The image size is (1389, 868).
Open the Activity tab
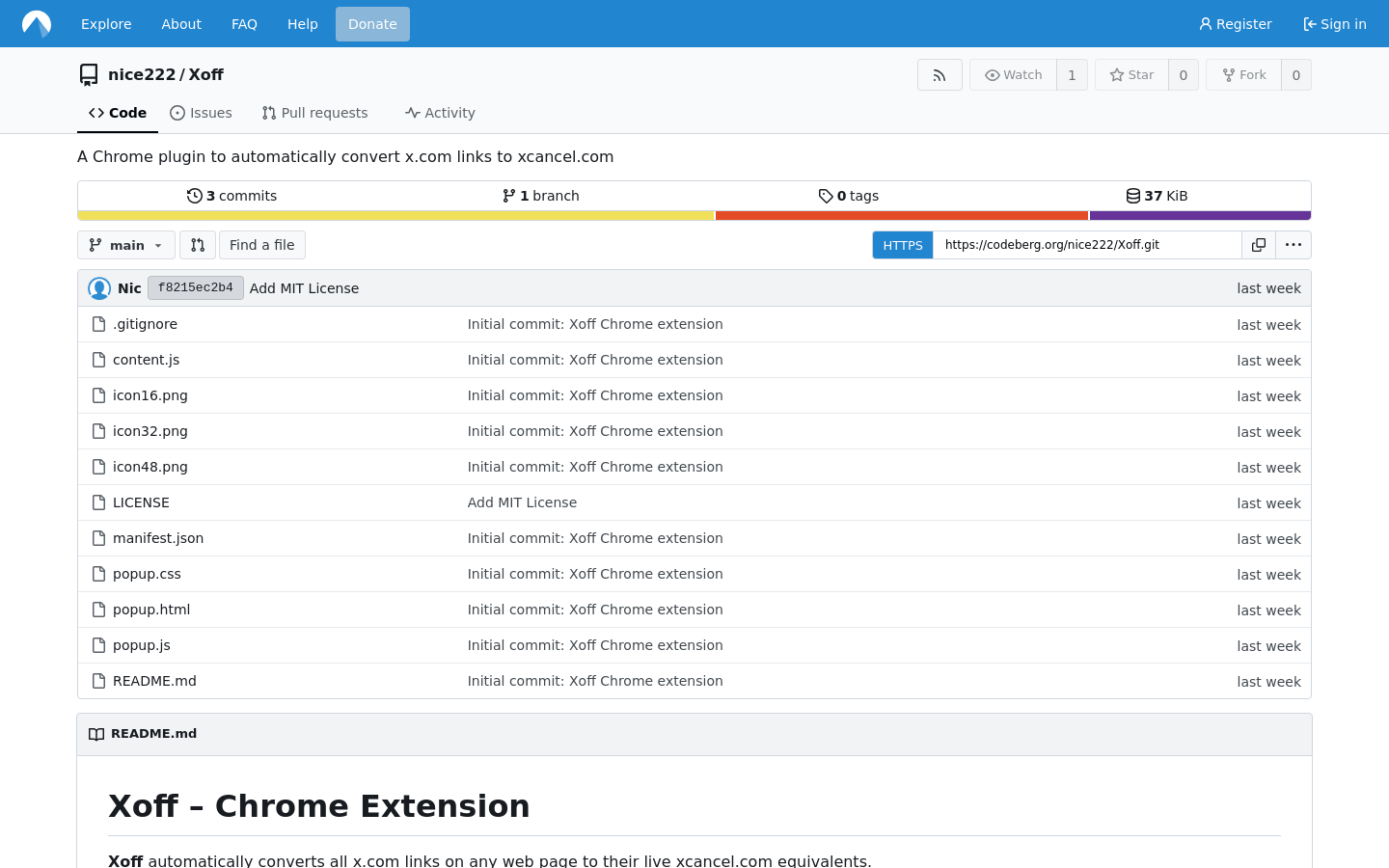tap(440, 113)
